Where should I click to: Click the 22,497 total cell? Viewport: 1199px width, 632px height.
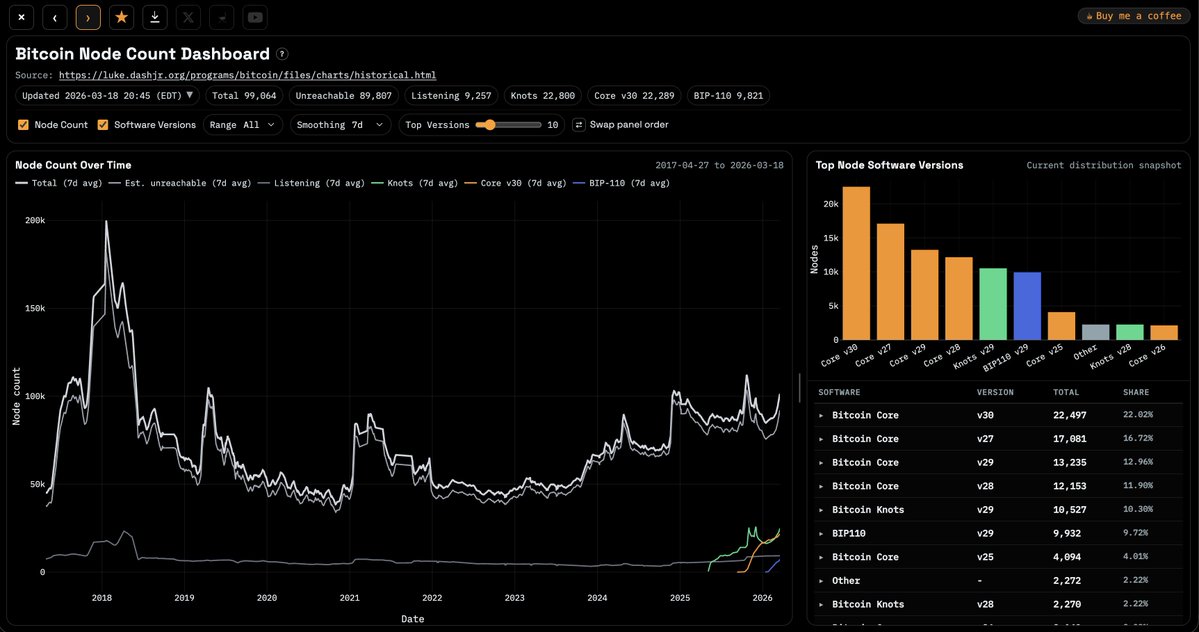pyautogui.click(x=1070, y=415)
